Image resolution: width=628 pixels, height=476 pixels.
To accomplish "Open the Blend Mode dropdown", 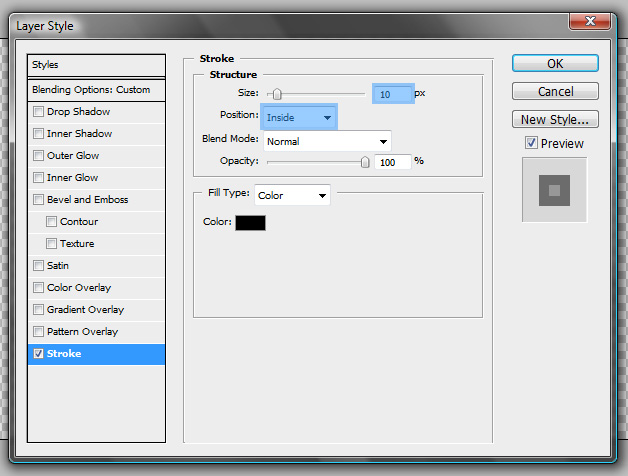I will [327, 141].
